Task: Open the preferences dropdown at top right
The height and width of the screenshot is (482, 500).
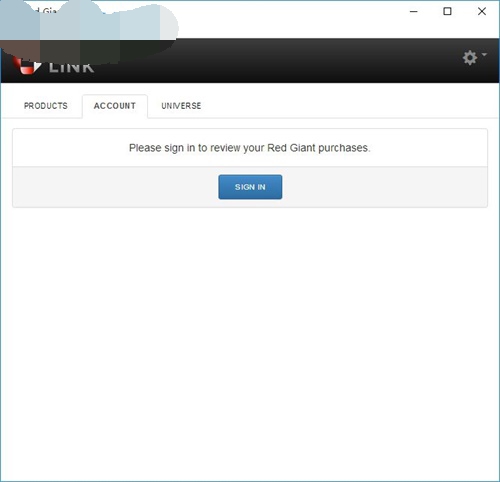Action: (x=474, y=58)
